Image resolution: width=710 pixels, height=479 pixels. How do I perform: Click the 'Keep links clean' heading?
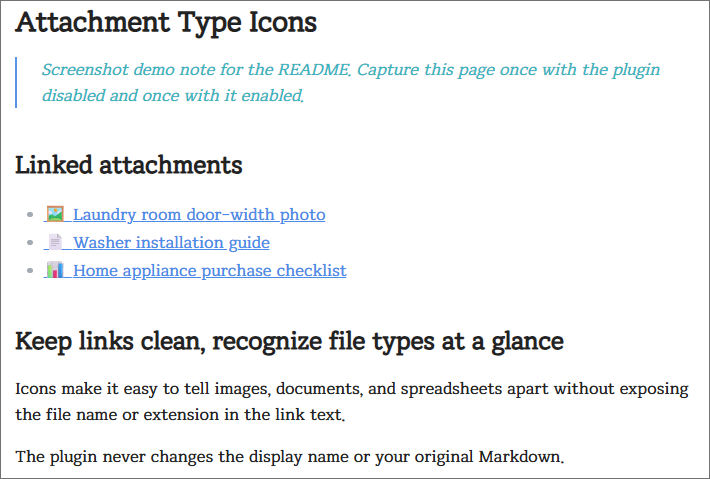click(290, 341)
